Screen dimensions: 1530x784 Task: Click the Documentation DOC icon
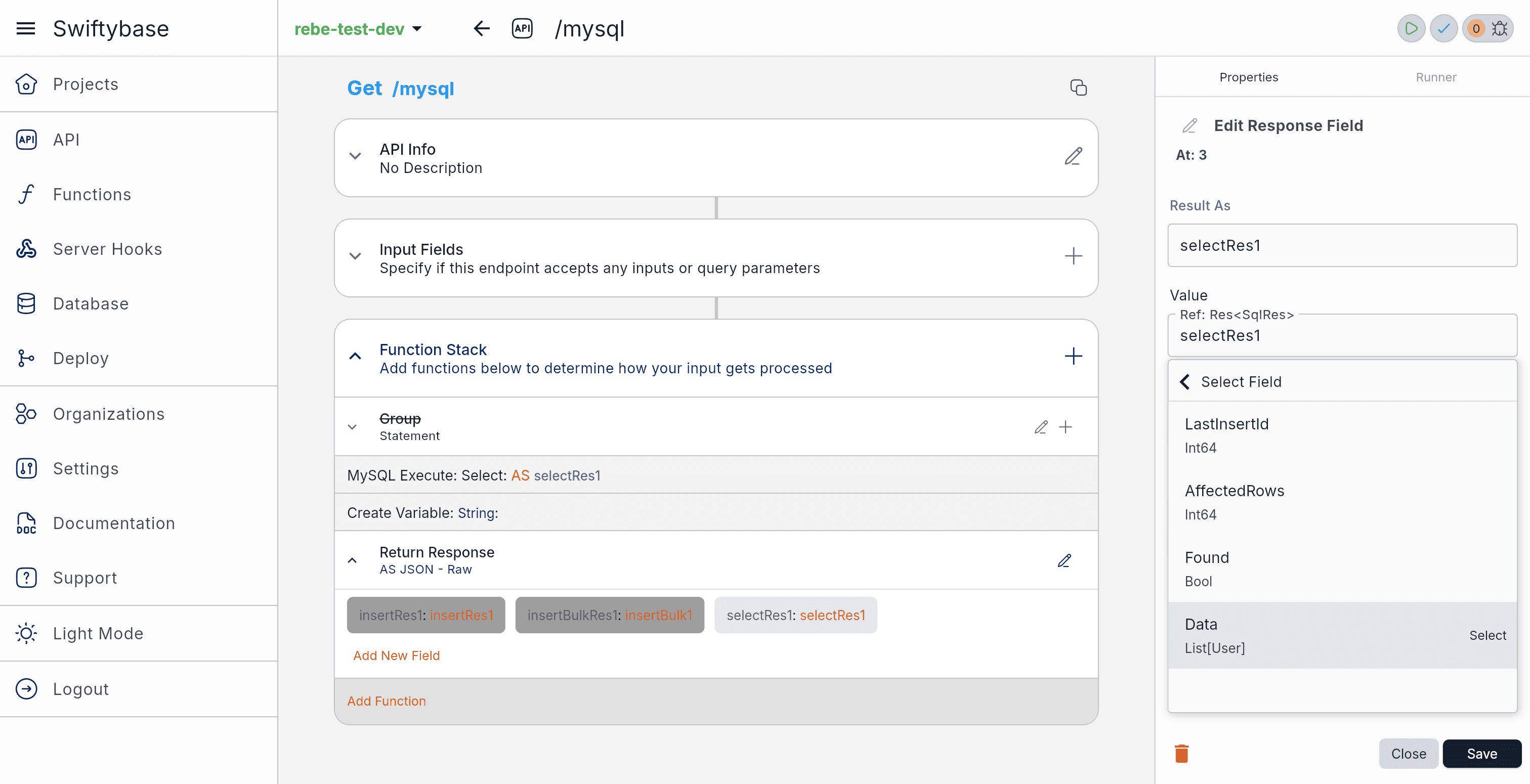[x=26, y=524]
